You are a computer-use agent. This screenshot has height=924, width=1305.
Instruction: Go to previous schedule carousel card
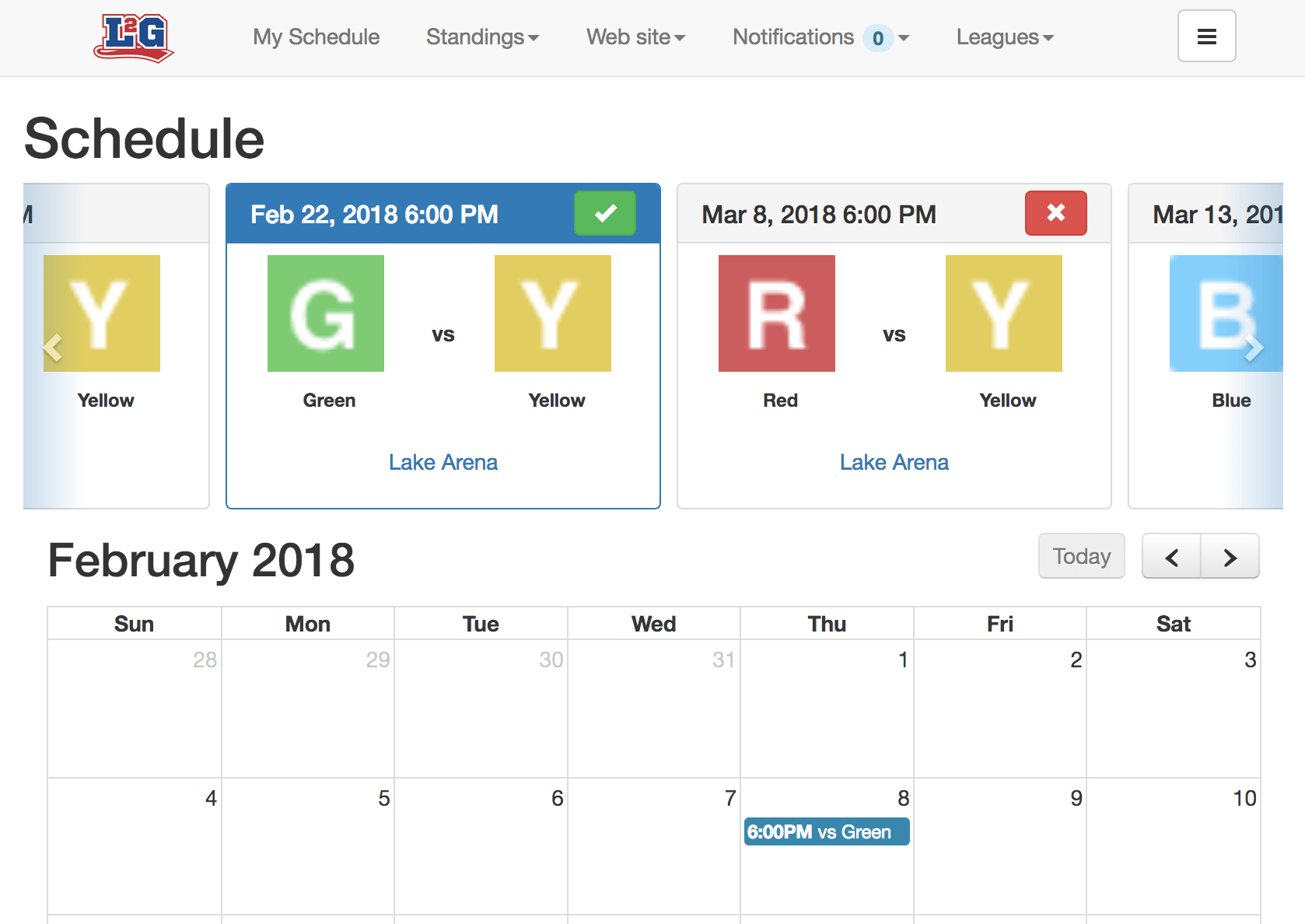point(53,347)
